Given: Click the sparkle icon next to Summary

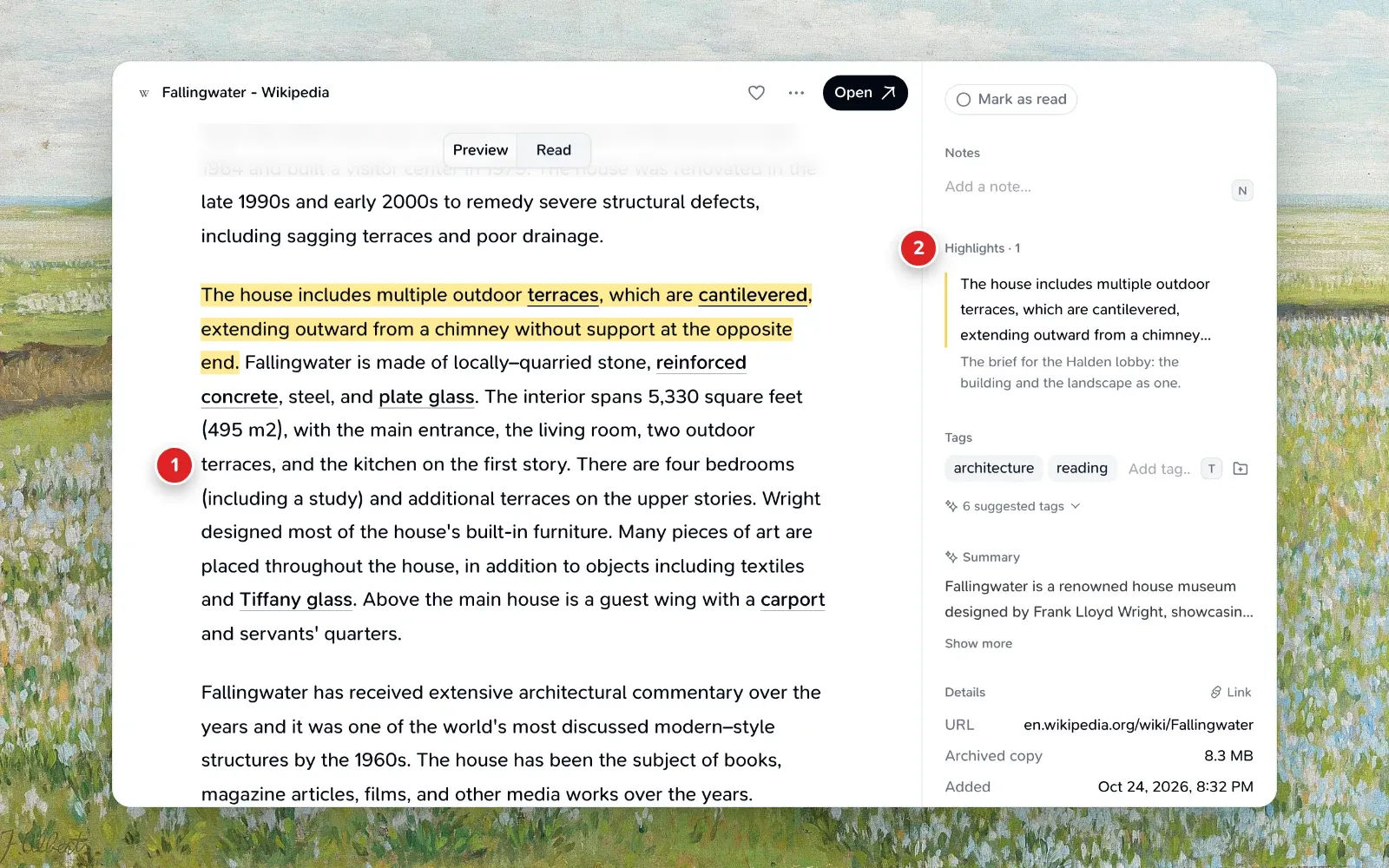Looking at the screenshot, I should click(951, 557).
